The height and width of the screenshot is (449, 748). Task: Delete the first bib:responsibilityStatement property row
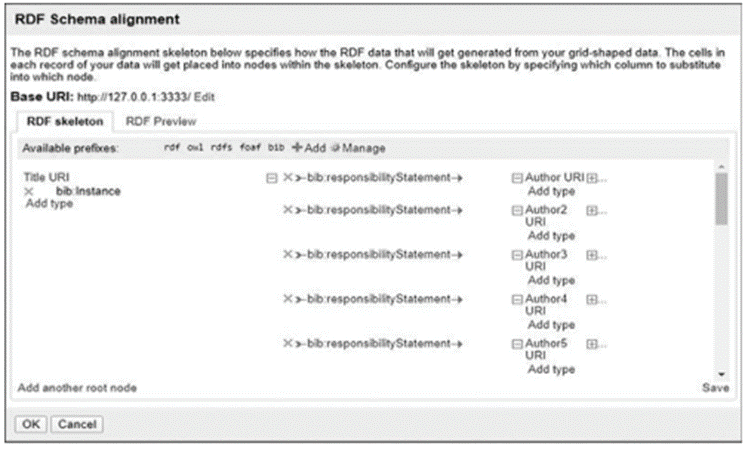[288, 178]
